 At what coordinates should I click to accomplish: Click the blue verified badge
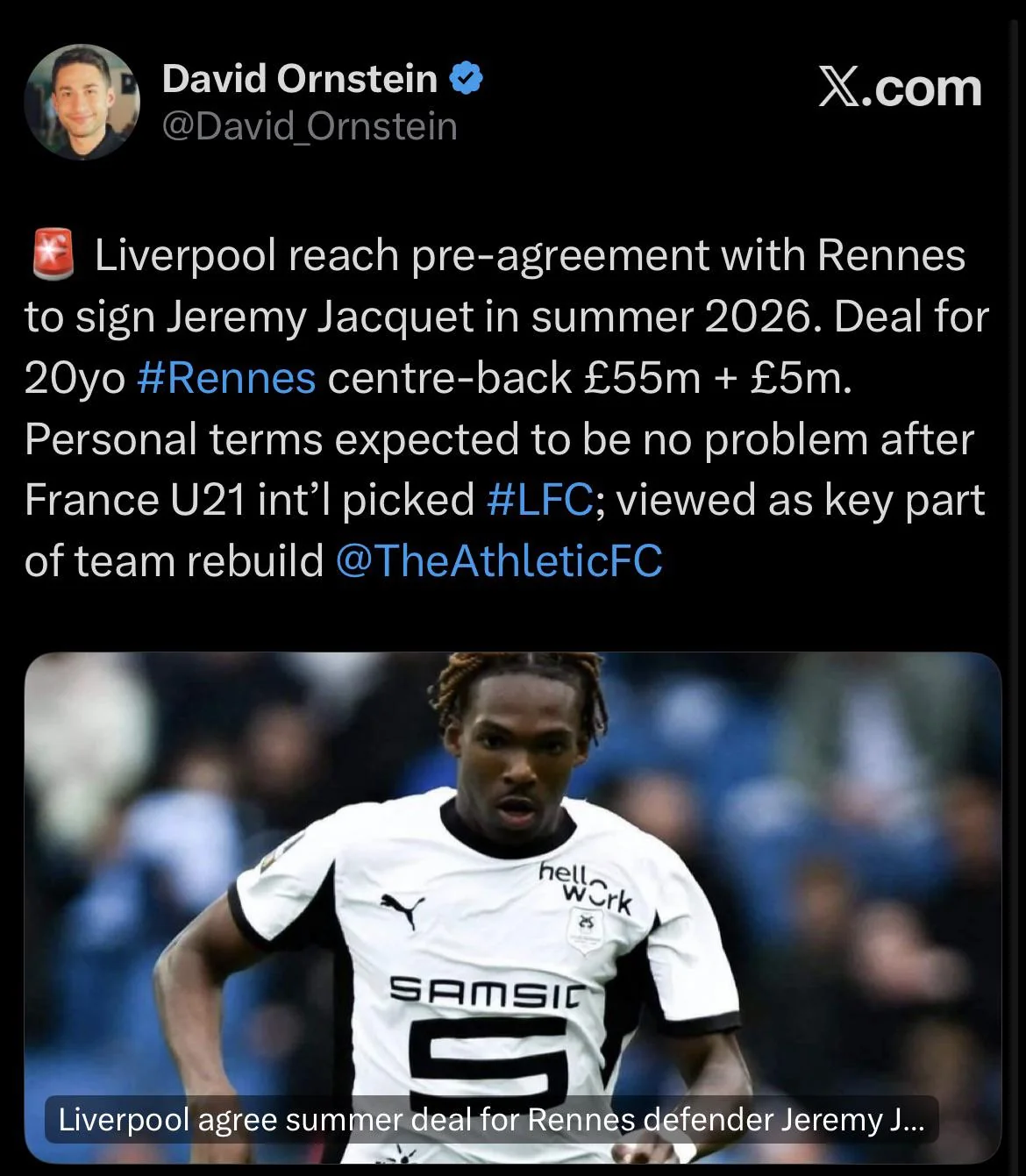(x=466, y=80)
